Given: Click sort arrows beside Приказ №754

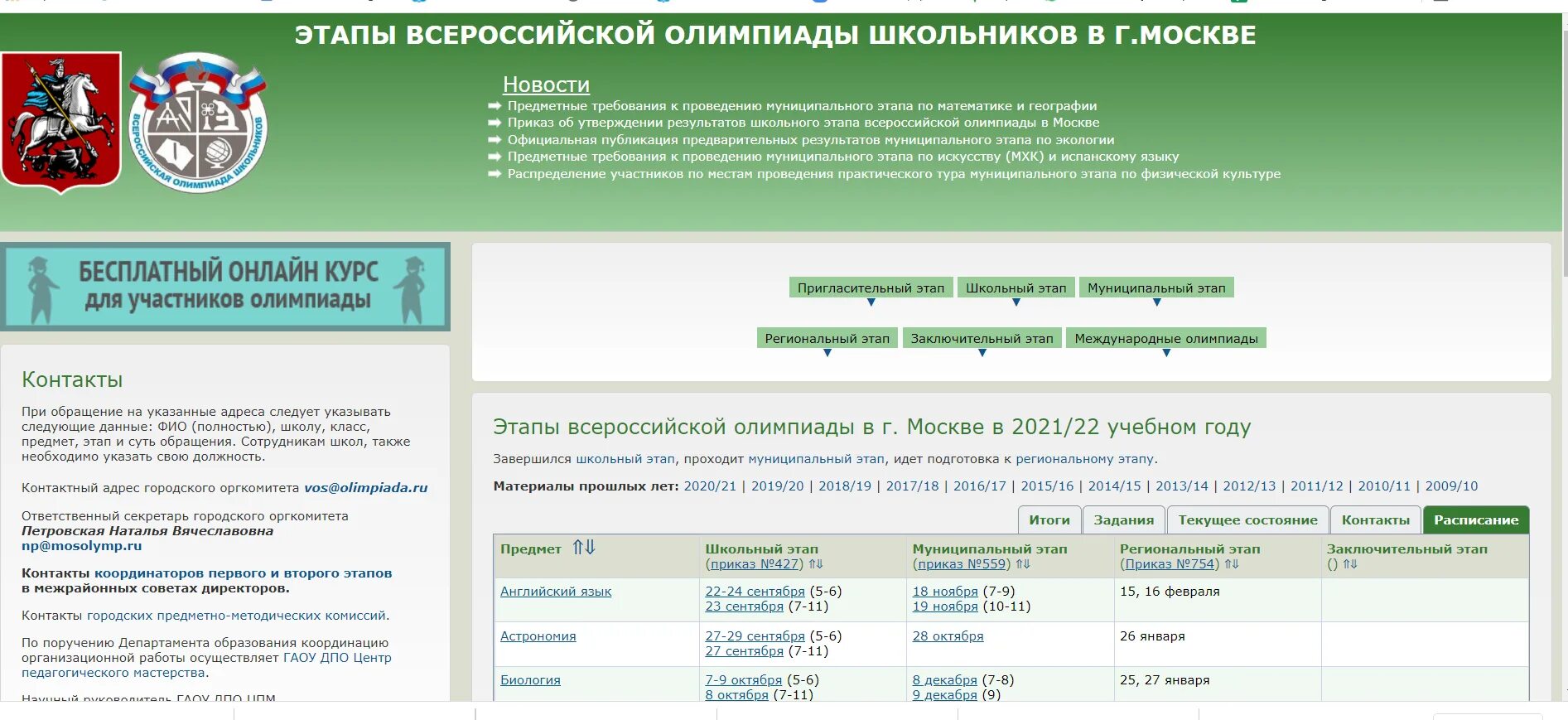Looking at the screenshot, I should (x=1232, y=564).
